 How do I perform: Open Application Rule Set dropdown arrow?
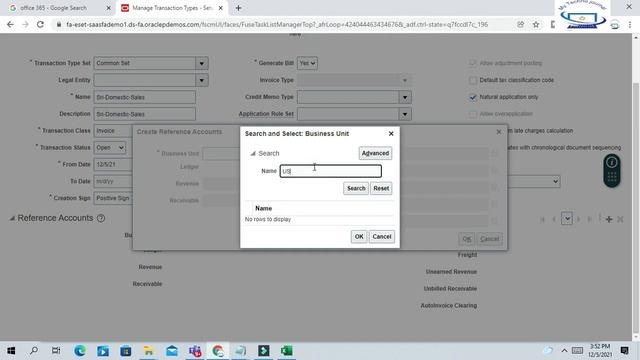click(405, 114)
